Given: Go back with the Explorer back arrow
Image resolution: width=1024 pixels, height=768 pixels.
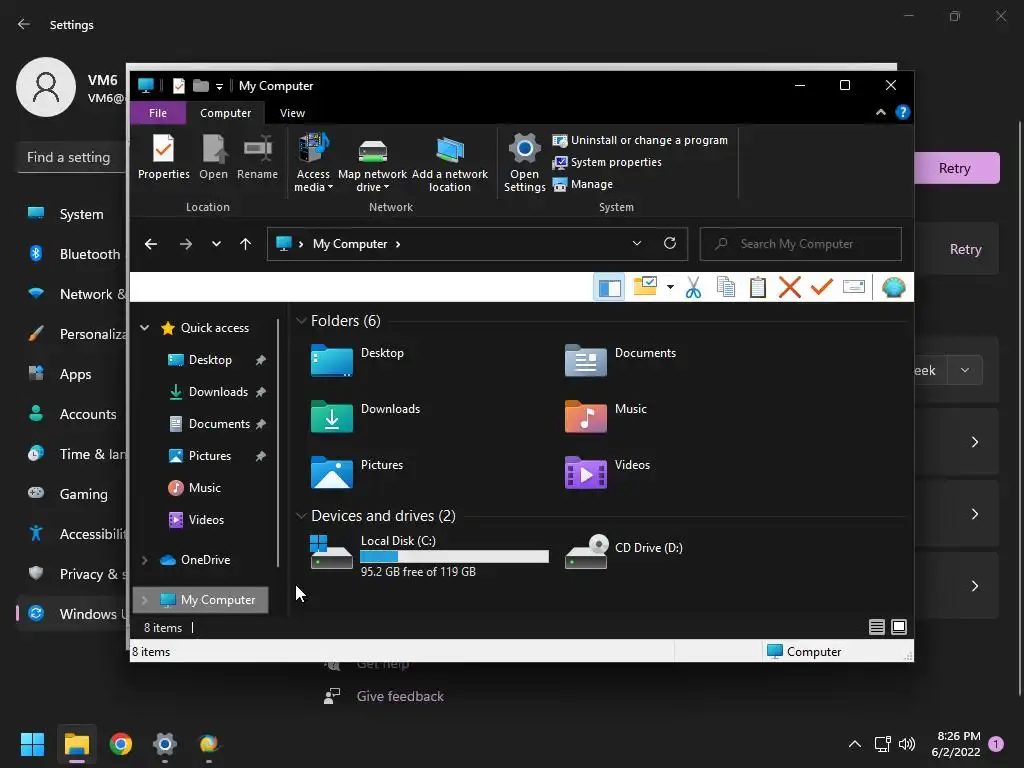Looking at the screenshot, I should [x=151, y=244].
